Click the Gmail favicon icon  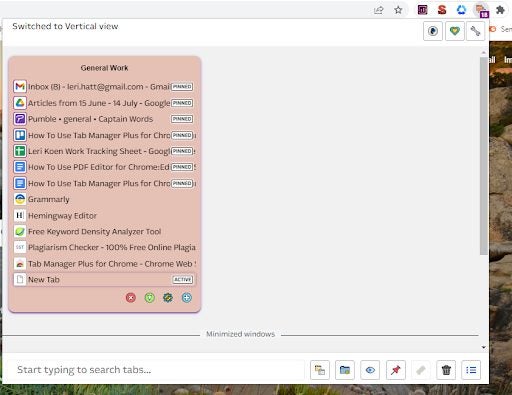pos(20,87)
